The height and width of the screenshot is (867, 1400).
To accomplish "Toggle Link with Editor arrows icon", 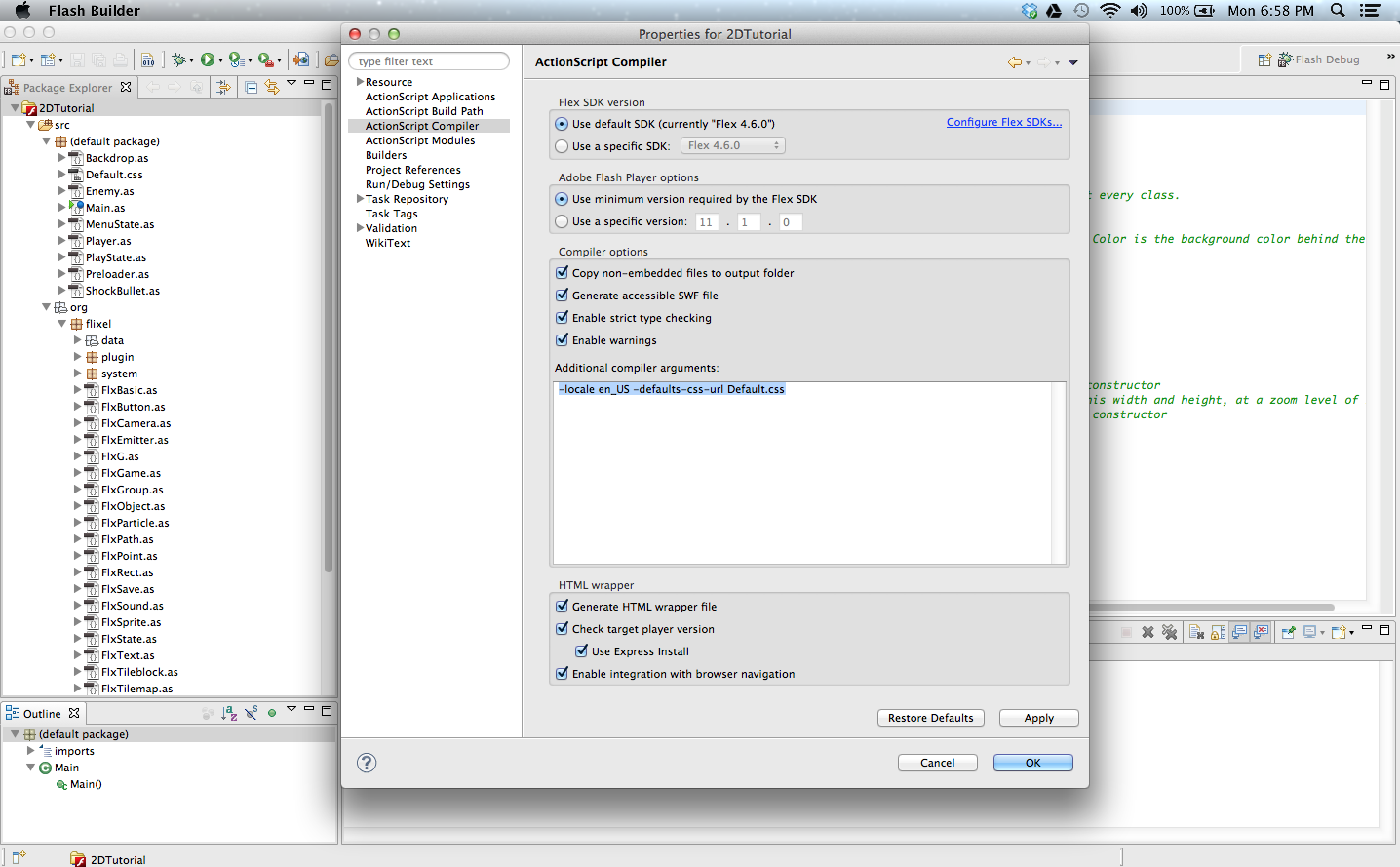I will [x=272, y=87].
